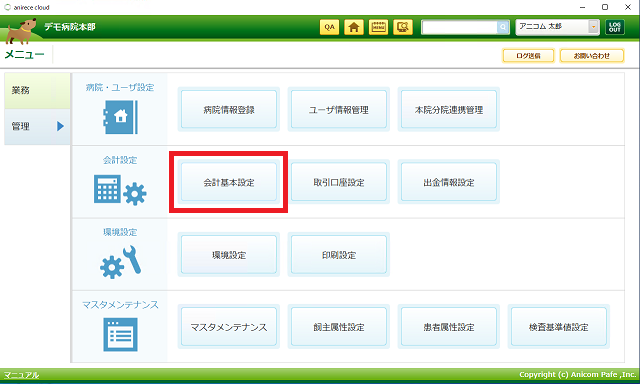Open 印刷設定
This screenshot has width=640, height=384.
339,255
